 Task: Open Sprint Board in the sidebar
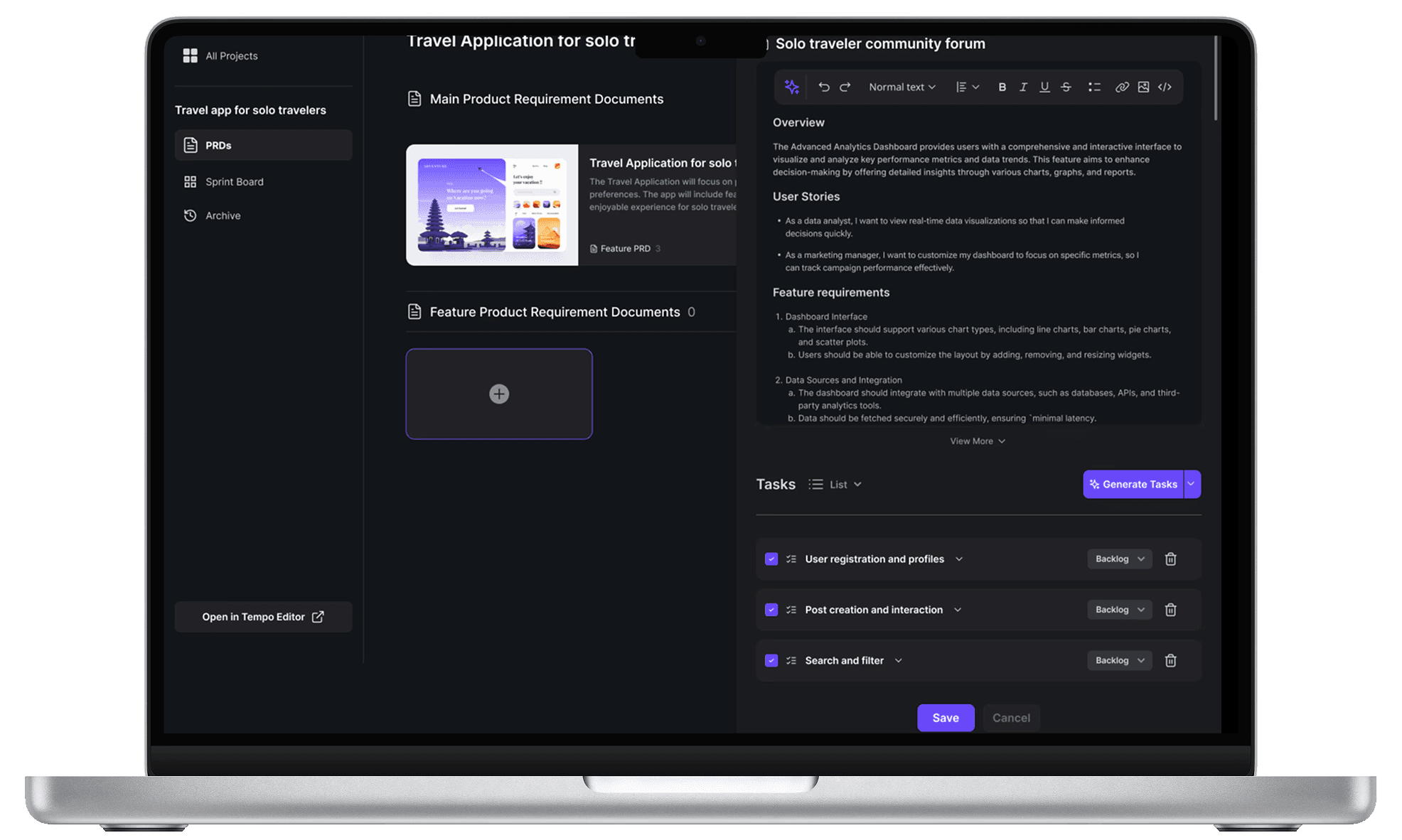[234, 182]
